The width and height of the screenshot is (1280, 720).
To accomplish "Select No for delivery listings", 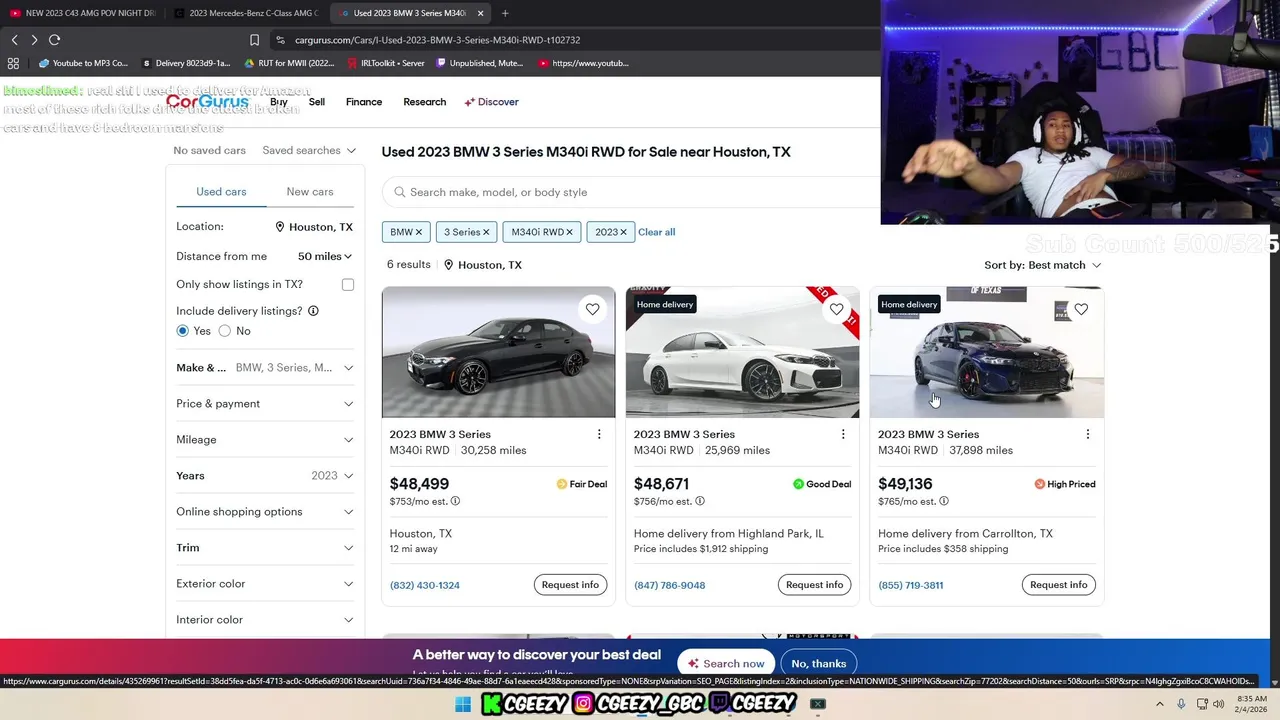I will [225, 331].
